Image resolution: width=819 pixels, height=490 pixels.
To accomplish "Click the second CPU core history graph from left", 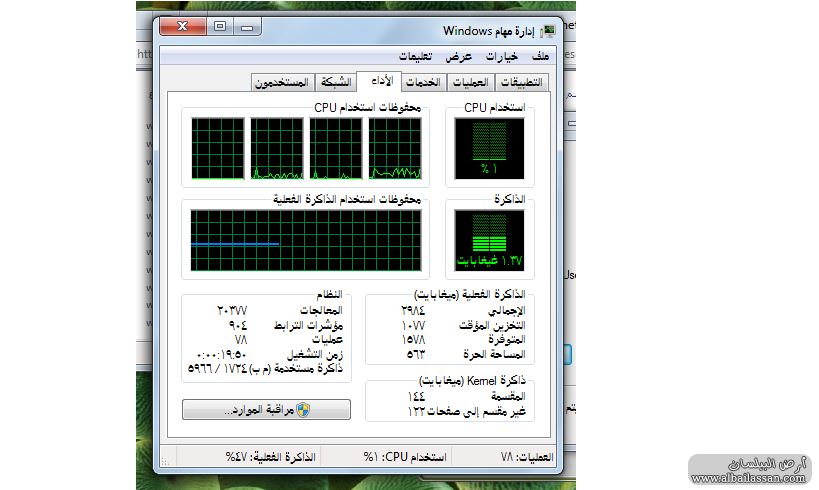I will point(277,148).
